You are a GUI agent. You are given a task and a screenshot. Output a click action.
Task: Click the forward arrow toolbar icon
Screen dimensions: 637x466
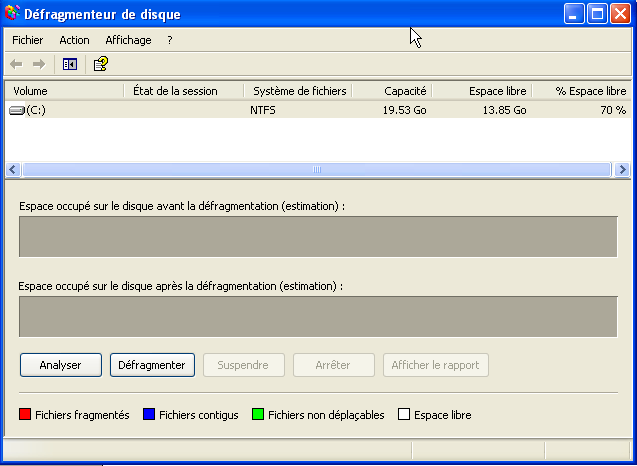click(39, 64)
